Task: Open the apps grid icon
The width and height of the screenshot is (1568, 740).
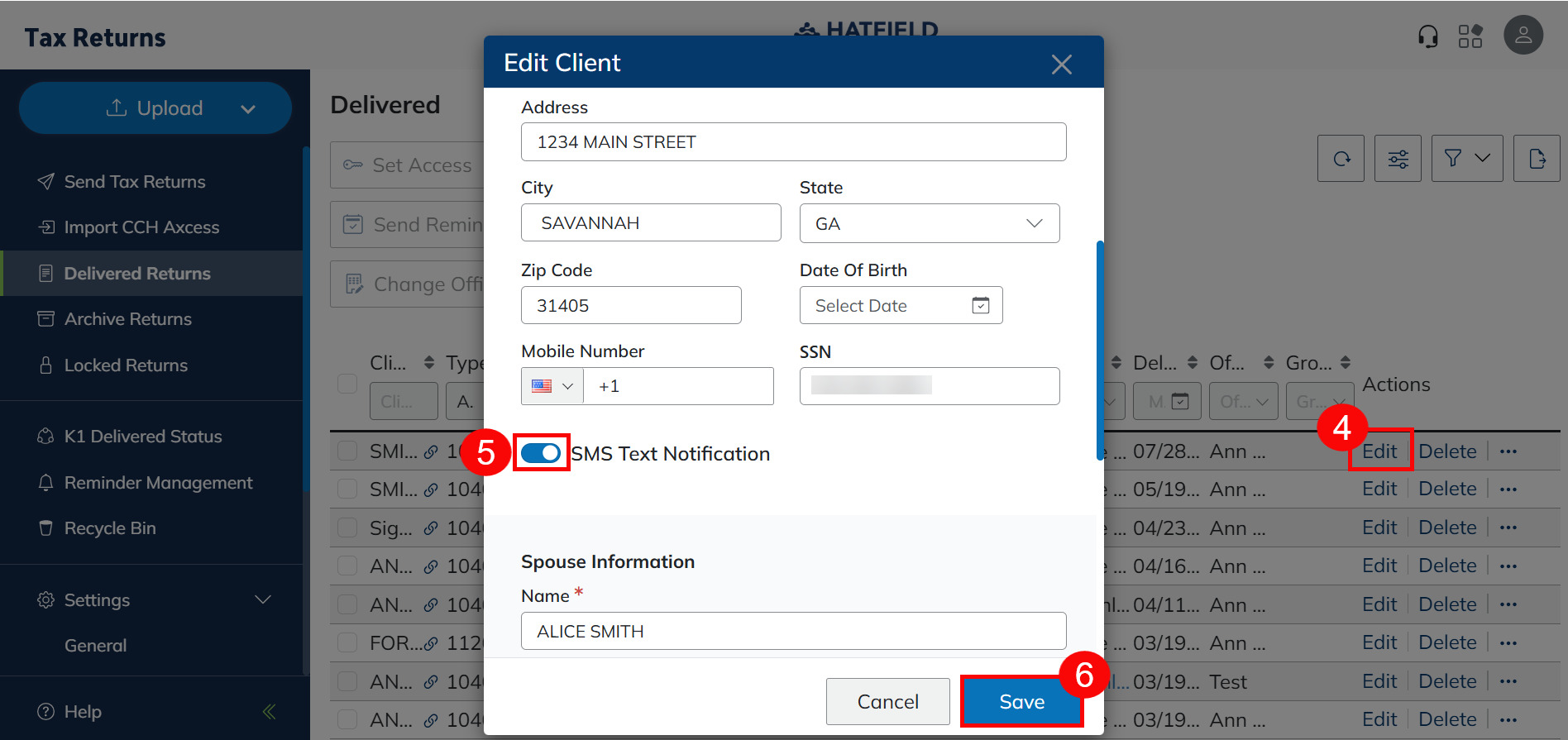Action: (x=1470, y=36)
